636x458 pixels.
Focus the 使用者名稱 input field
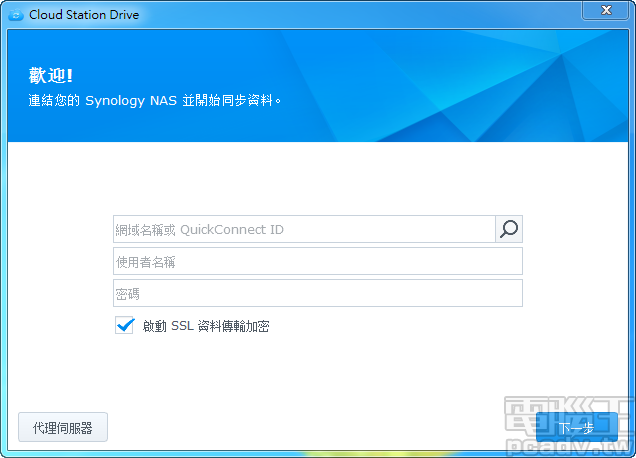tap(318, 261)
